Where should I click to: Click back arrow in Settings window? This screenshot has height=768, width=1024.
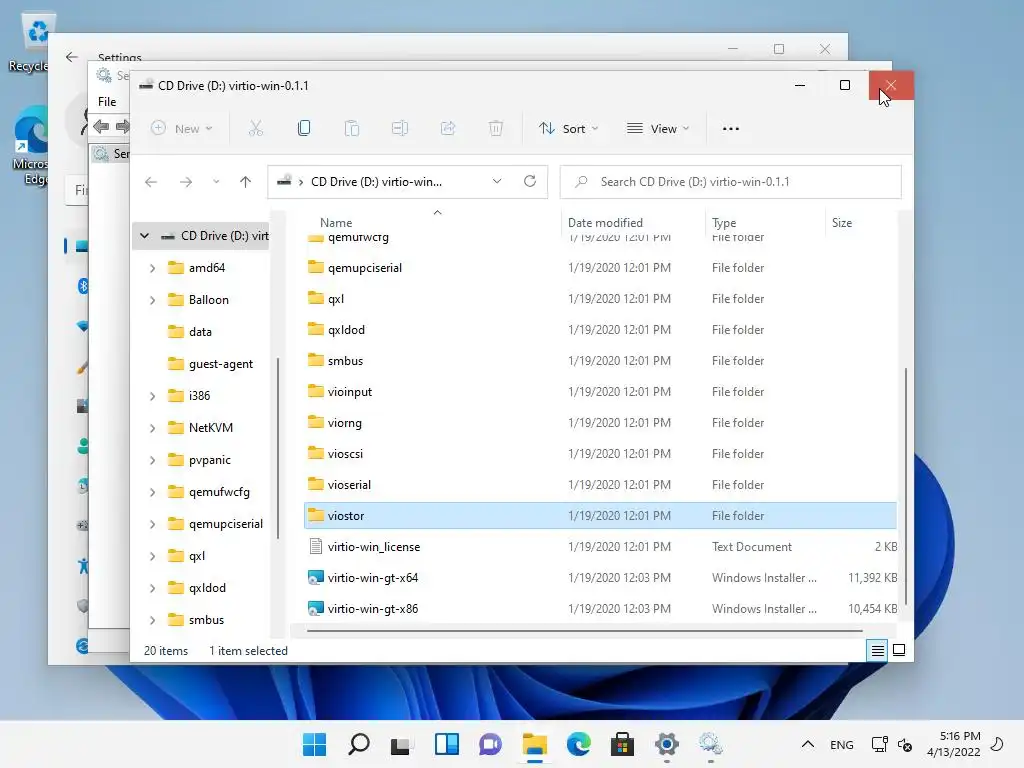72,57
